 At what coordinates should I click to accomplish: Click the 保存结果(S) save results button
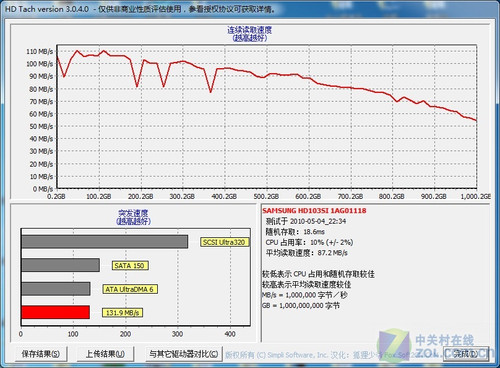tap(41, 354)
